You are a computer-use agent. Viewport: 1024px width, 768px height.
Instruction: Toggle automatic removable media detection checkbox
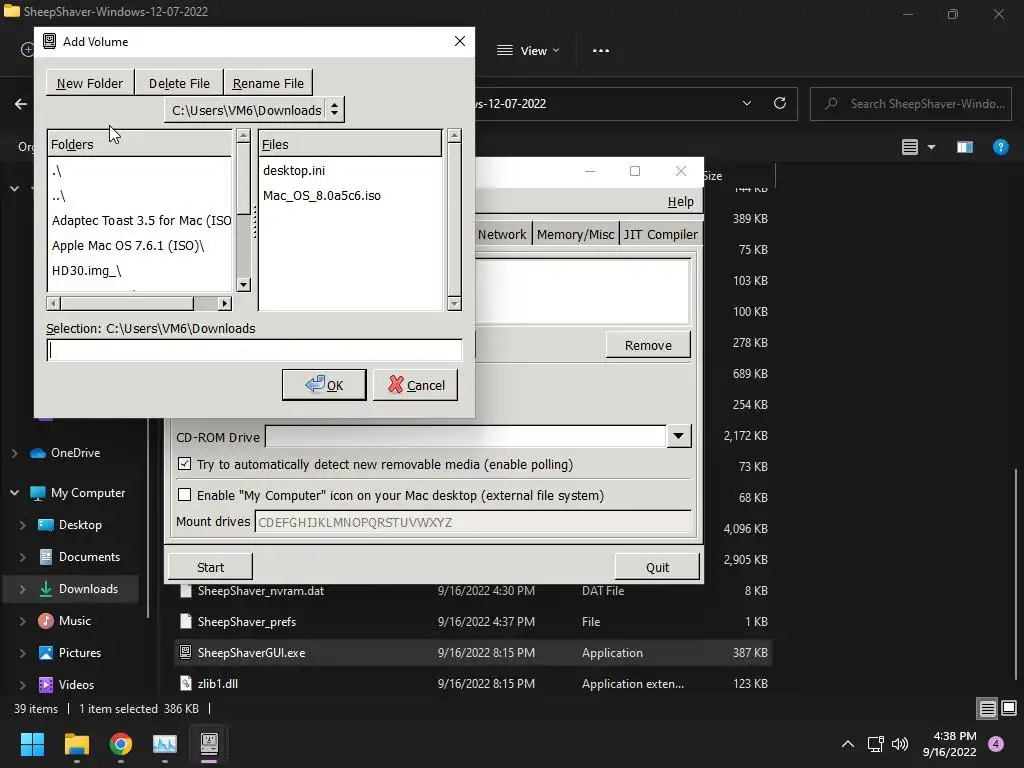pos(185,464)
